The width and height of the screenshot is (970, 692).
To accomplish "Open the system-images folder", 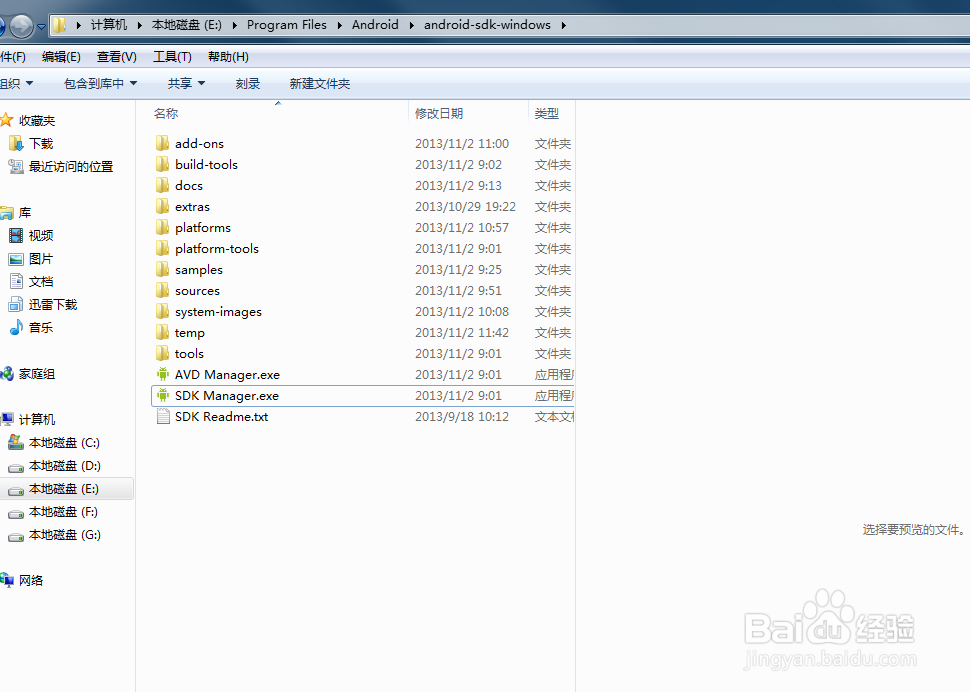I will (x=218, y=311).
